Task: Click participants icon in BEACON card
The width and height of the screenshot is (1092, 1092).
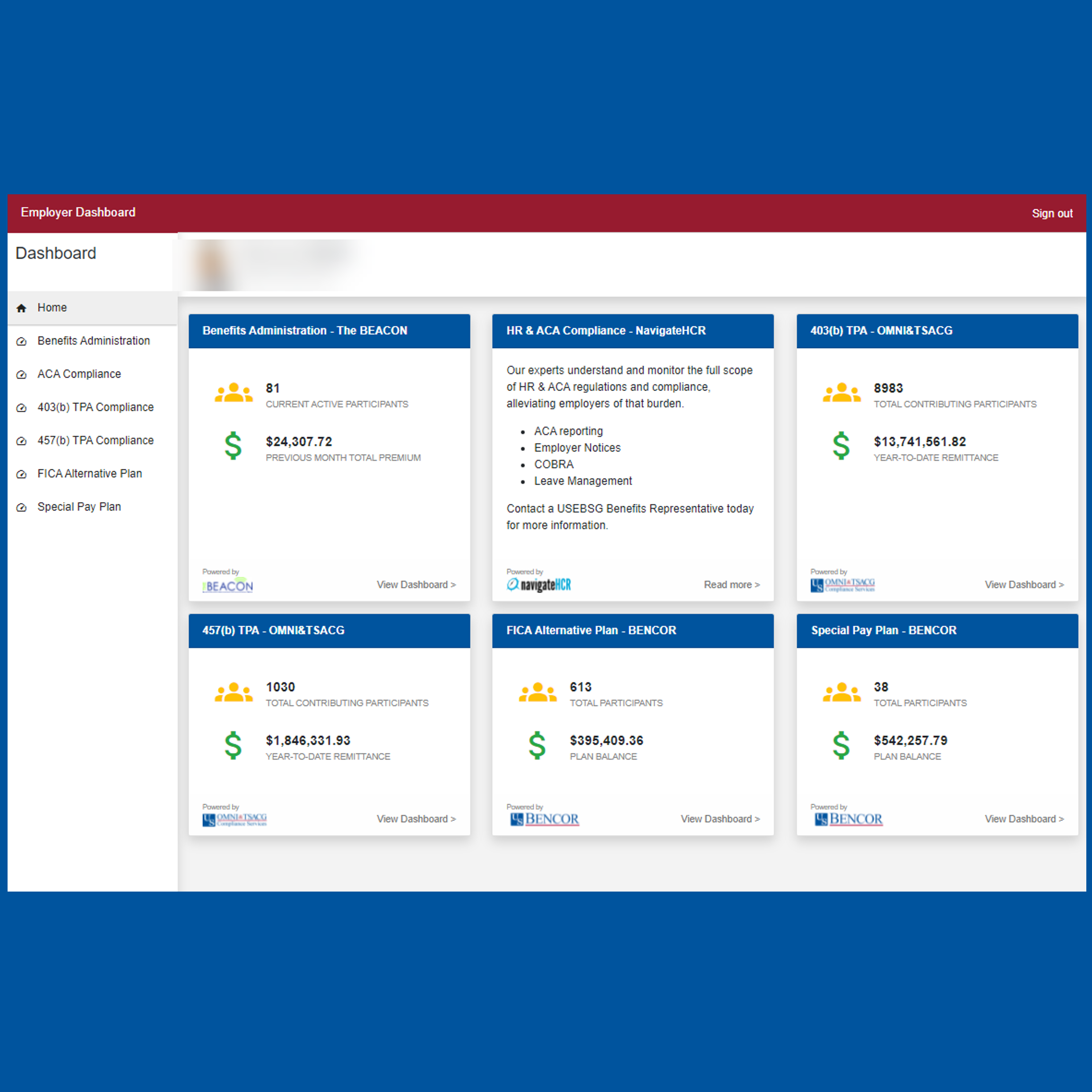Action: tap(234, 392)
